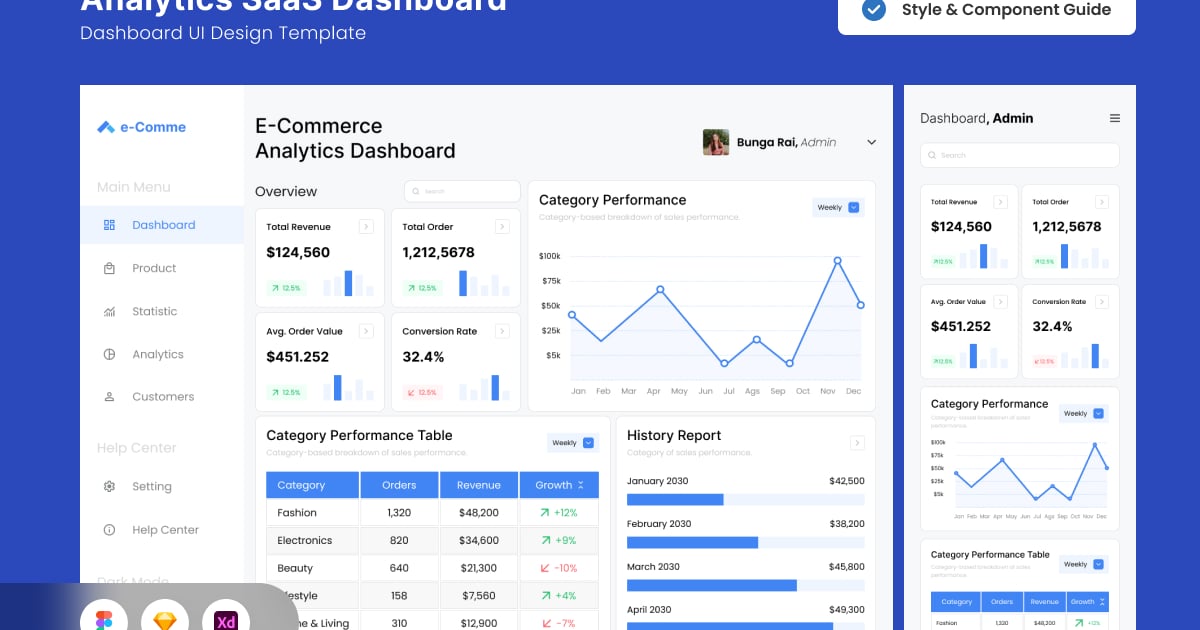The image size is (1200, 630).
Task: Click the Overview search field
Action: tap(462, 191)
